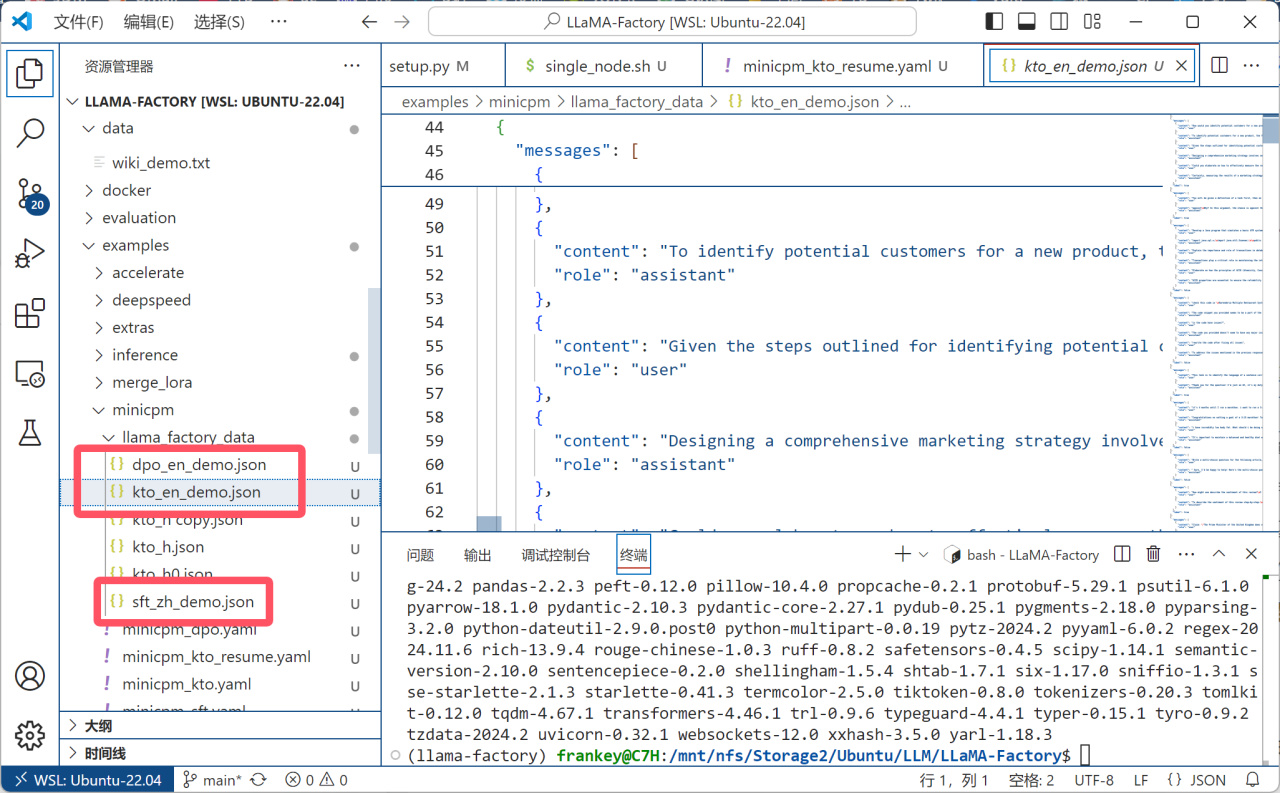Image resolution: width=1280 pixels, height=793 pixels.
Task: Open Source Control view with 20 badge
Action: (x=30, y=194)
